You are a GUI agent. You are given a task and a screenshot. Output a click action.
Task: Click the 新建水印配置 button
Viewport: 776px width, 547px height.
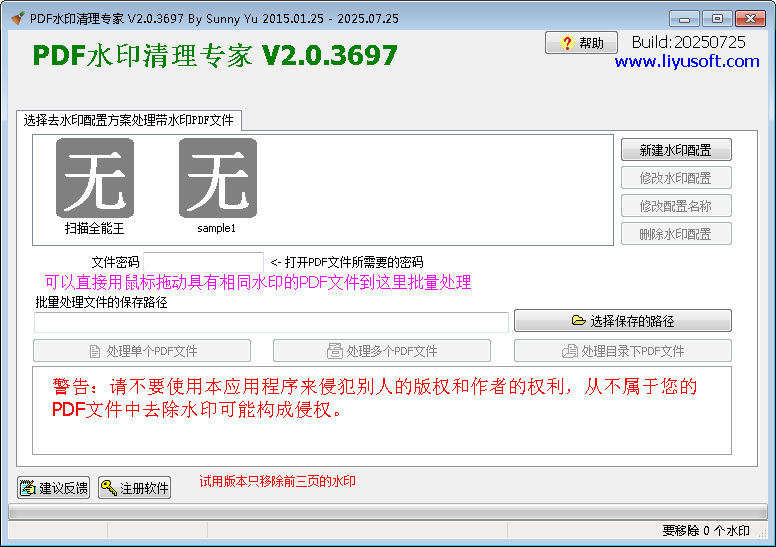(x=676, y=150)
